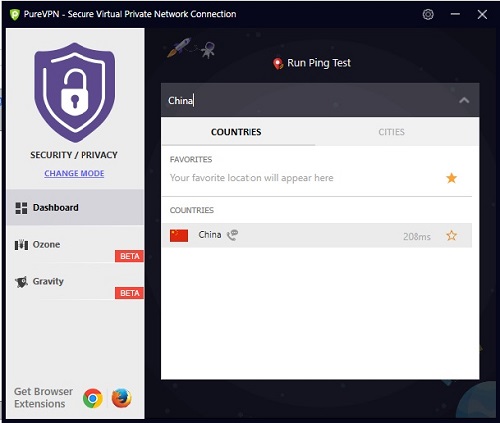500x423 pixels.
Task: Click the Security / Privacy mode label
Action: click(x=74, y=155)
